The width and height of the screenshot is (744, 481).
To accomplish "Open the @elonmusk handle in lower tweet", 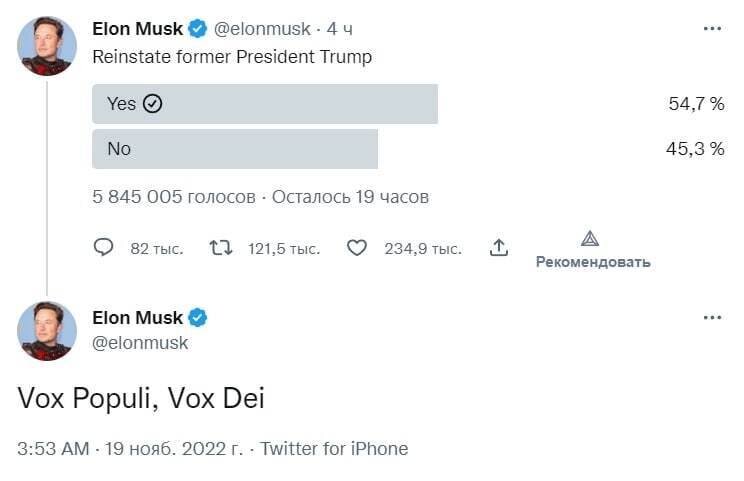I will click(x=140, y=343).
